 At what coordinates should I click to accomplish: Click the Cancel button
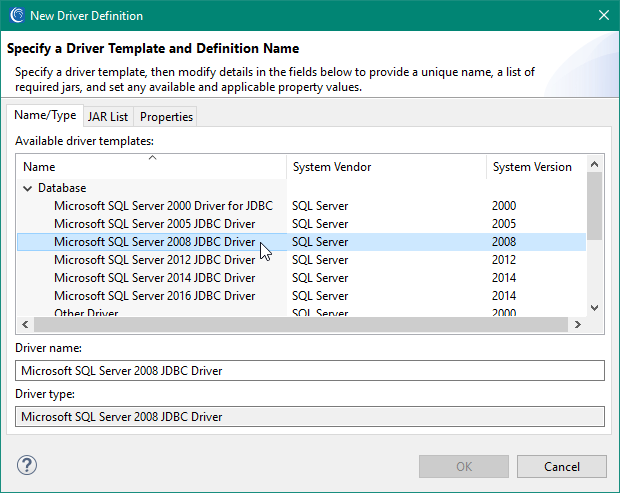tap(562, 467)
